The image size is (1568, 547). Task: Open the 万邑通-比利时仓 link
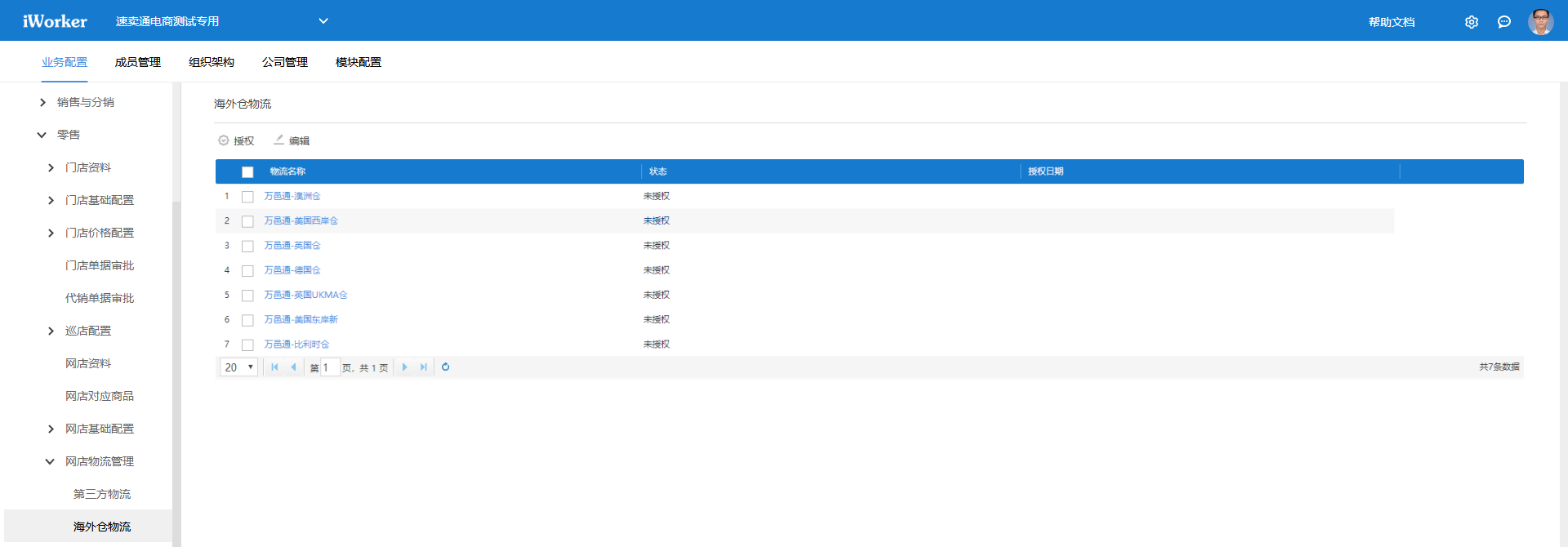click(296, 345)
